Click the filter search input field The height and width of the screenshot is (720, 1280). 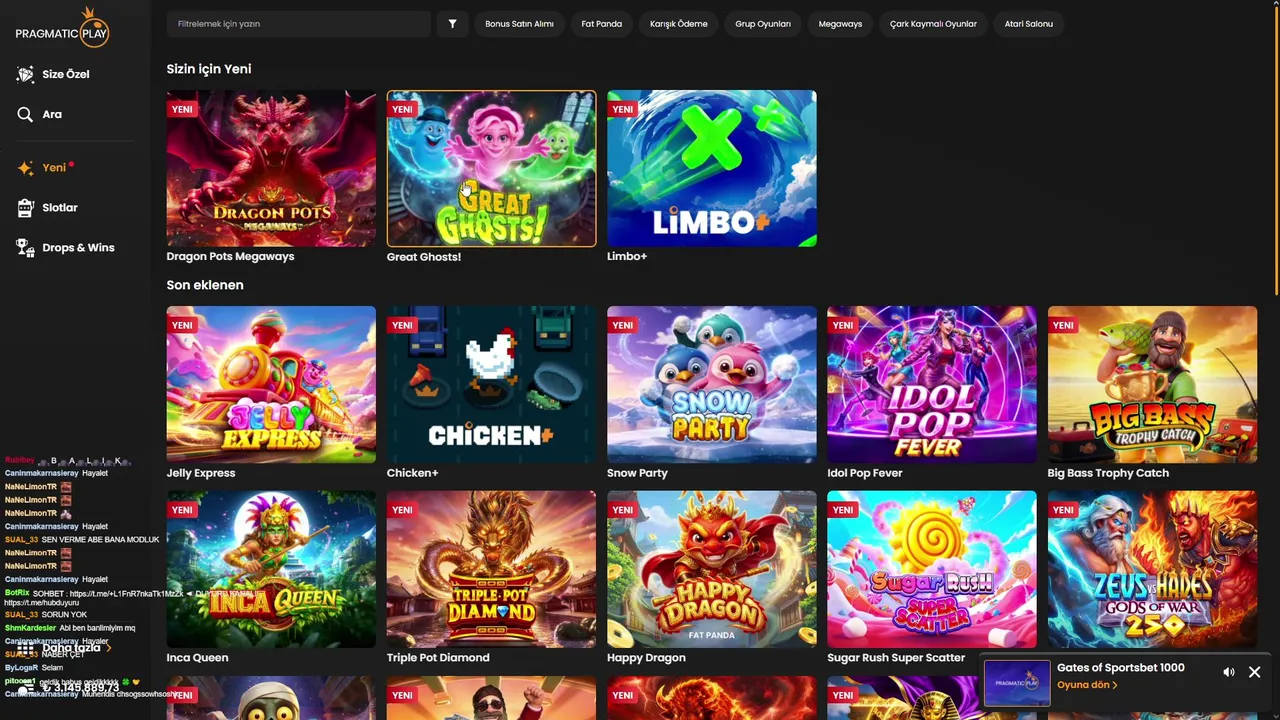[x=298, y=24]
